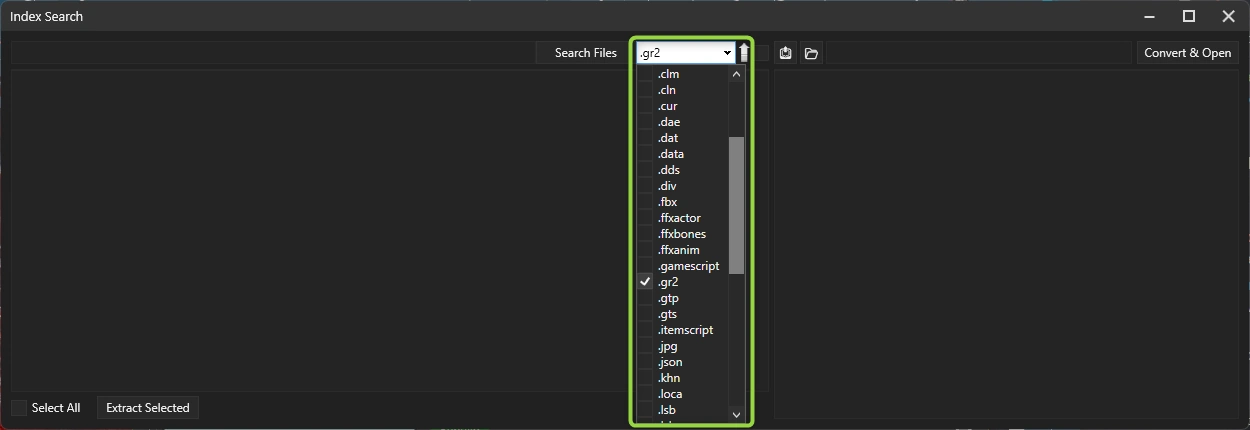The image size is (1250, 430).
Task: Collapse the .gr2 file type dropdown
Action: pyautogui.click(x=727, y=53)
